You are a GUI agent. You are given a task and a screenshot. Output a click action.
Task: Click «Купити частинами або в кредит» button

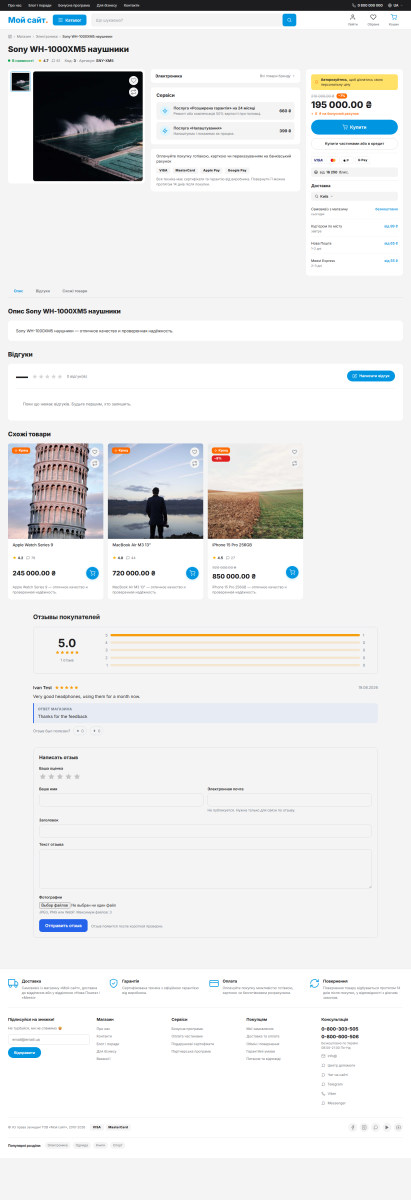click(354, 143)
